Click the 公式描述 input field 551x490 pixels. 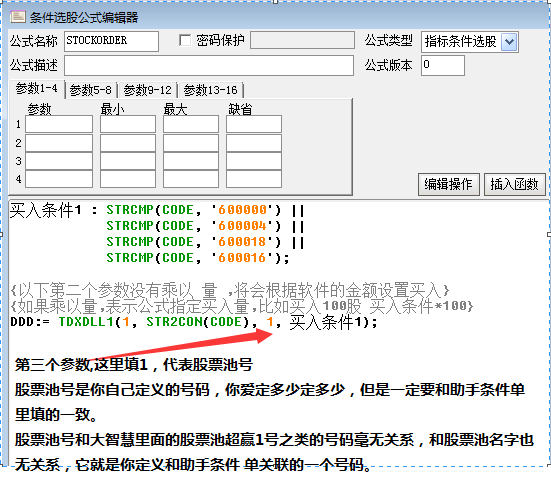(209, 65)
